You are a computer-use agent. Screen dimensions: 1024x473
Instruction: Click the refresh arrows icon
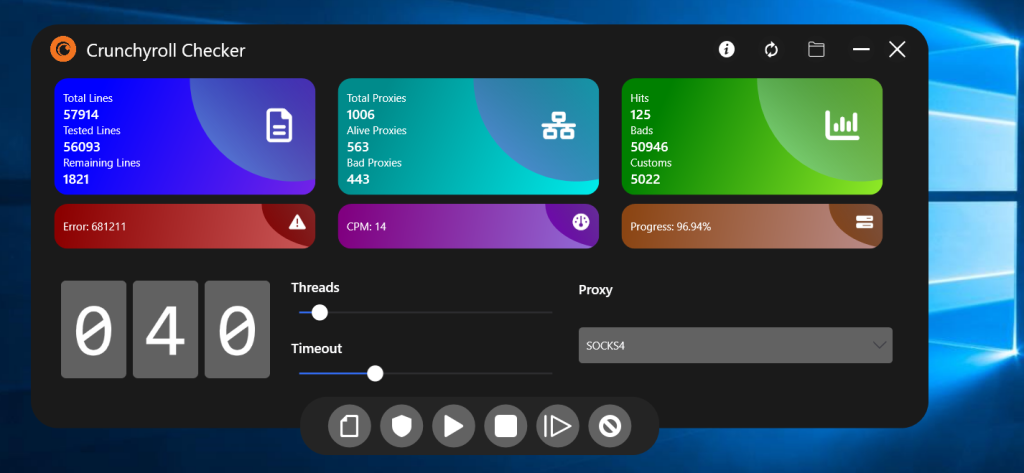(771, 50)
